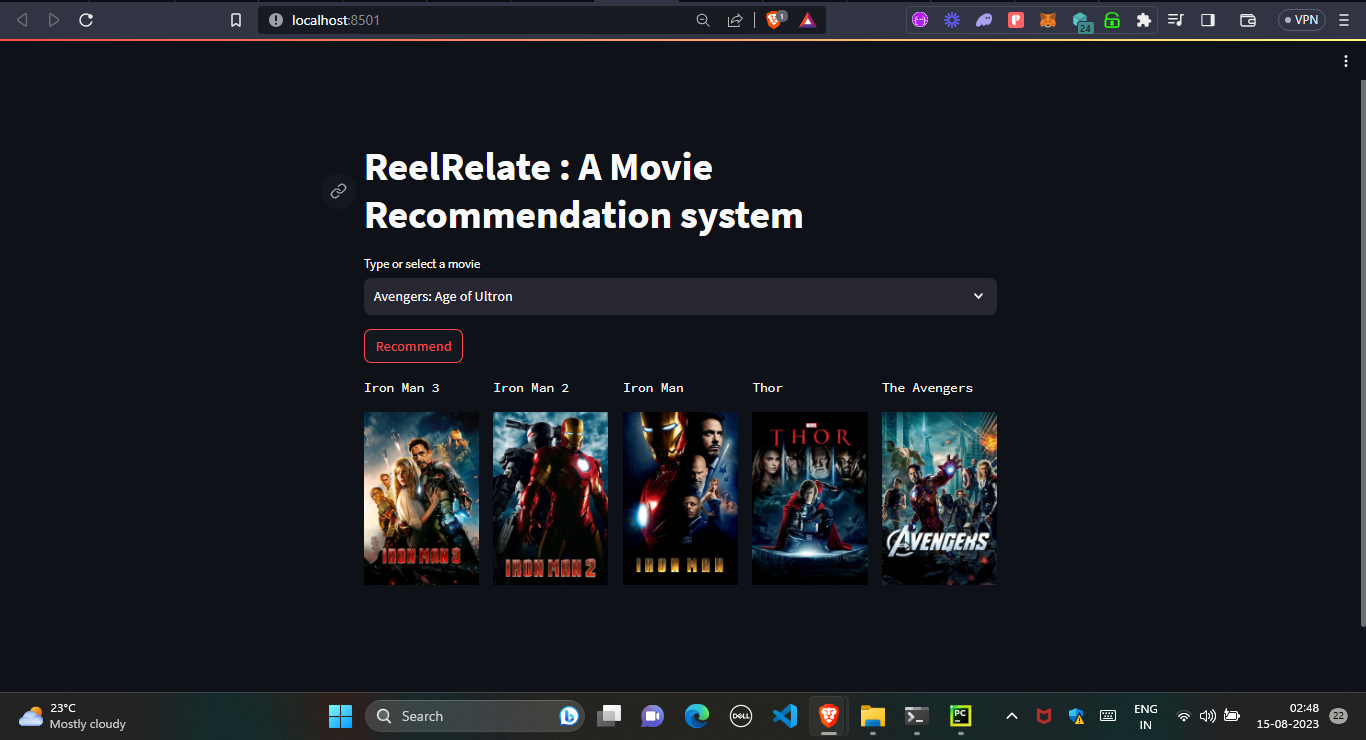Click the Iron Man 2 poster
Screen dimensions: 1366x740
point(550,497)
